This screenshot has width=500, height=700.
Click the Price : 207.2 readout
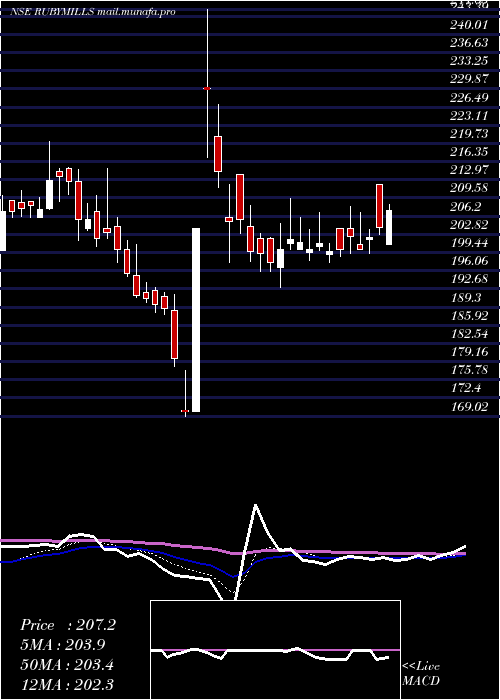[68, 625]
